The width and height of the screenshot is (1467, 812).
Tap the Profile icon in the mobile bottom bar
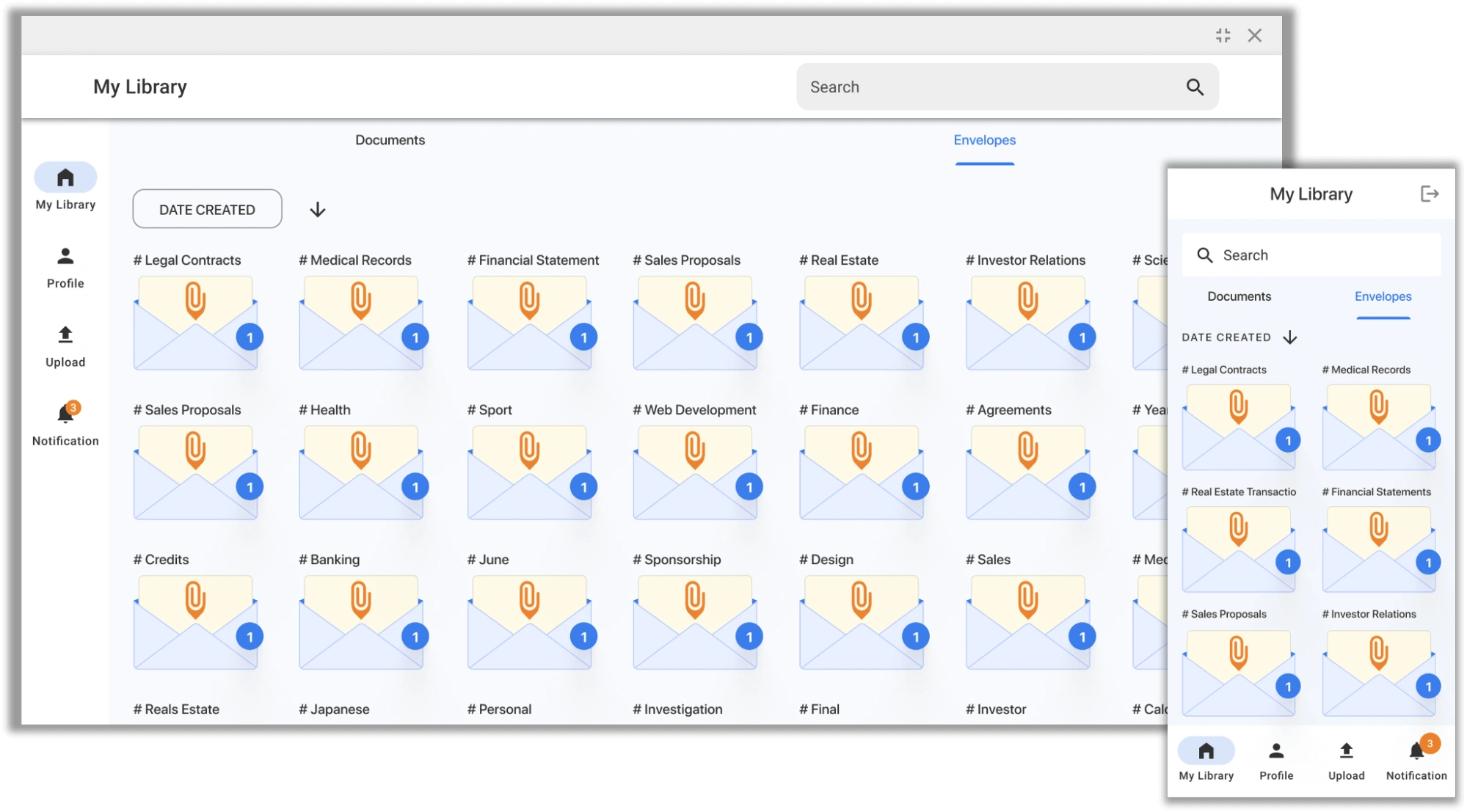click(x=1276, y=751)
